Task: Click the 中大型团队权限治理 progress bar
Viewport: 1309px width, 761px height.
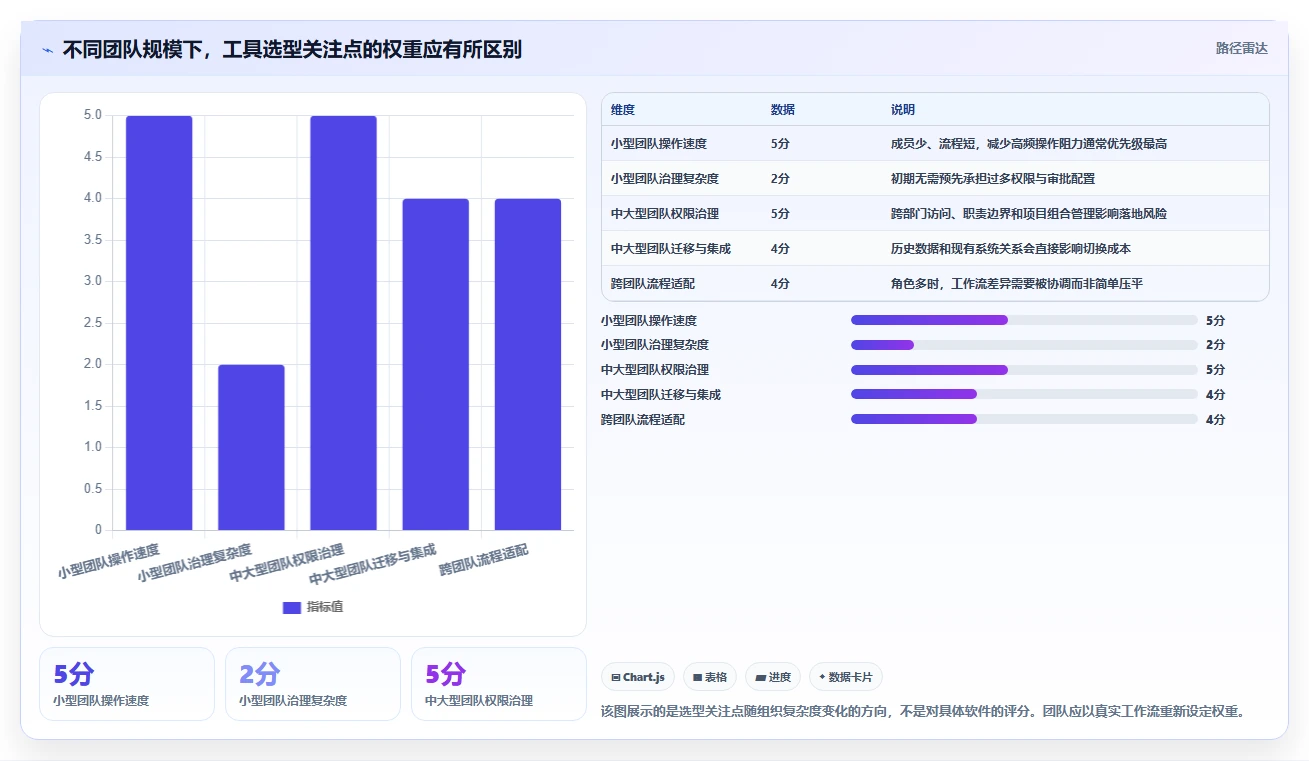Action: [x=1024, y=370]
